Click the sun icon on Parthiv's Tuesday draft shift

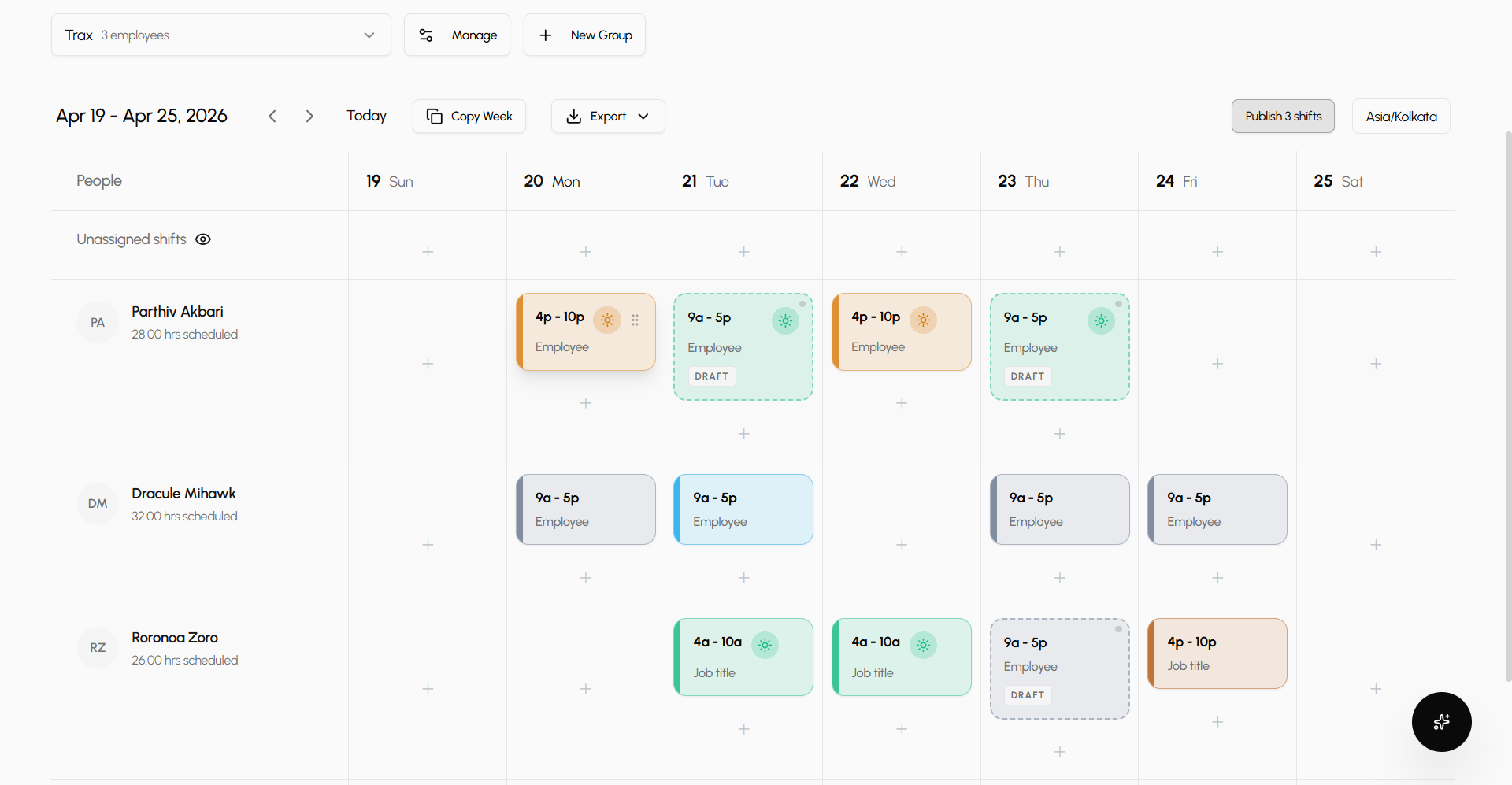785,320
